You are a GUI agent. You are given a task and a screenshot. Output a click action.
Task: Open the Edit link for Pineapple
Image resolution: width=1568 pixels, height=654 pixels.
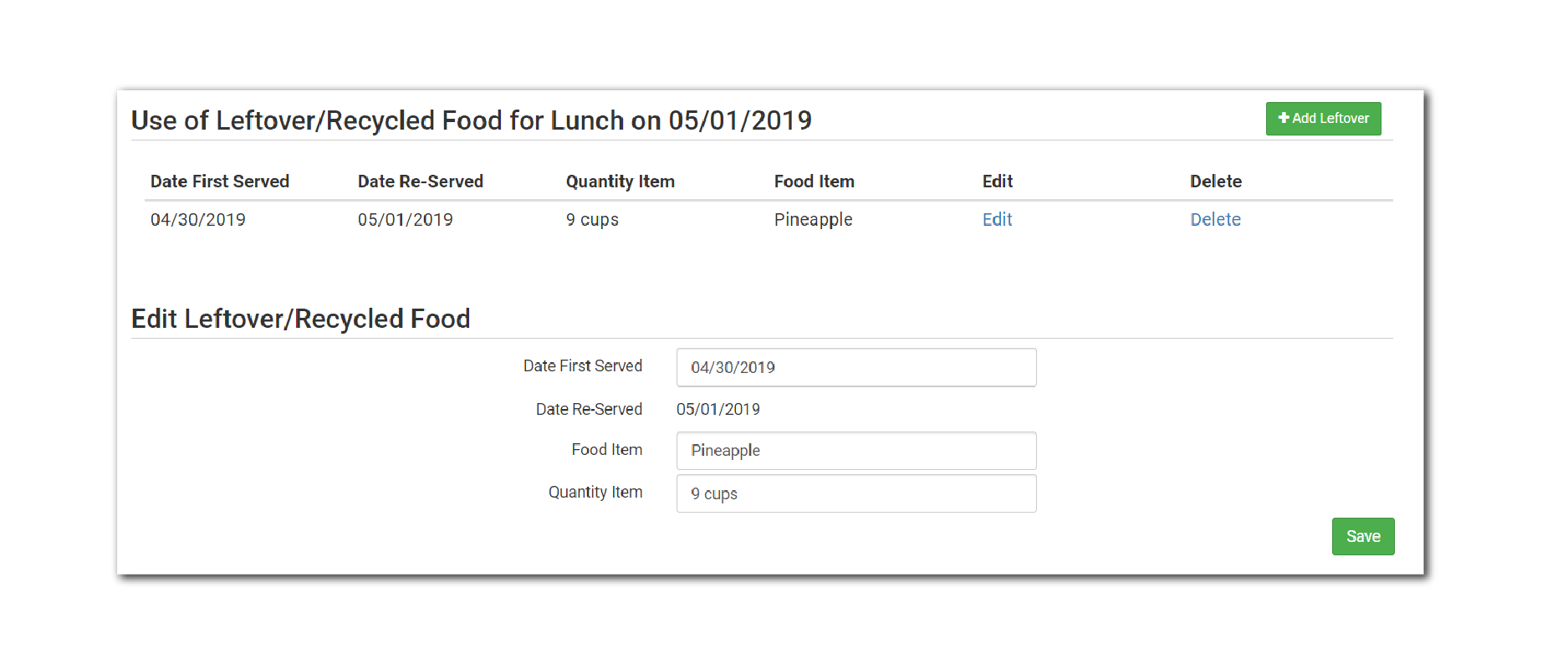tap(997, 220)
